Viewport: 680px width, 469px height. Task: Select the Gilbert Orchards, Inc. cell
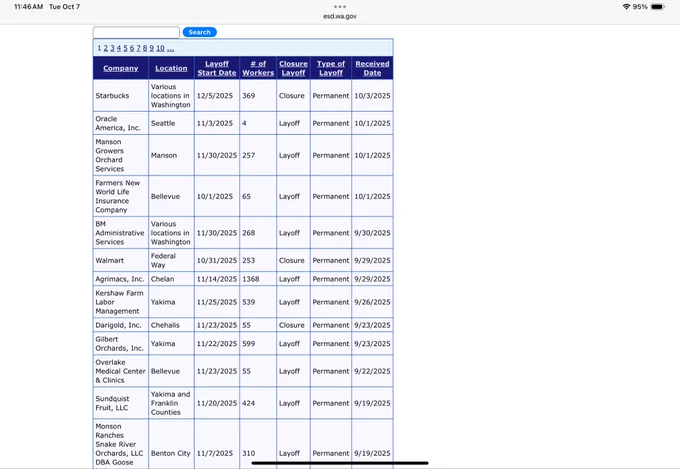(121, 344)
